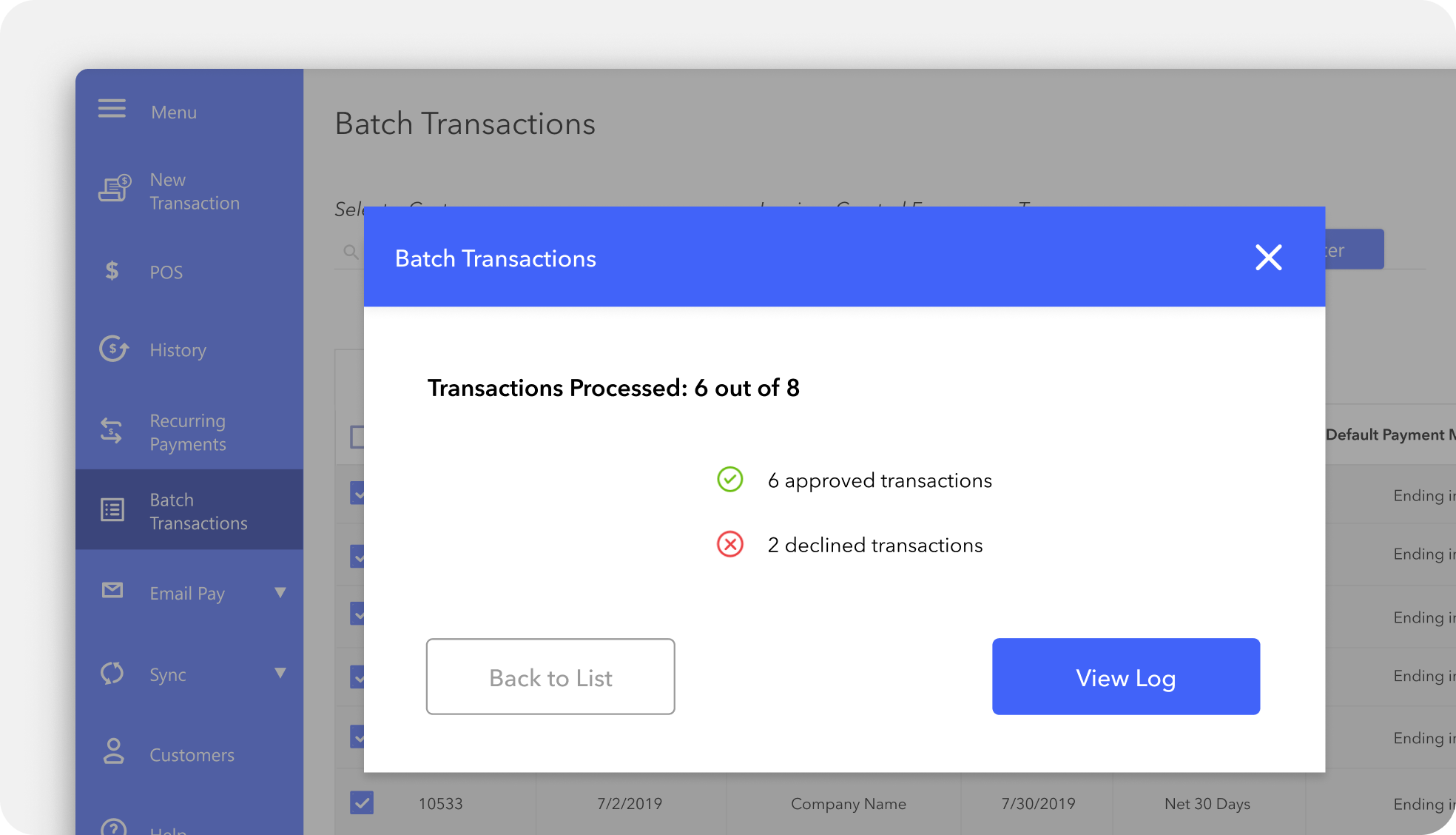Click the Email Pay envelope icon

112,590
